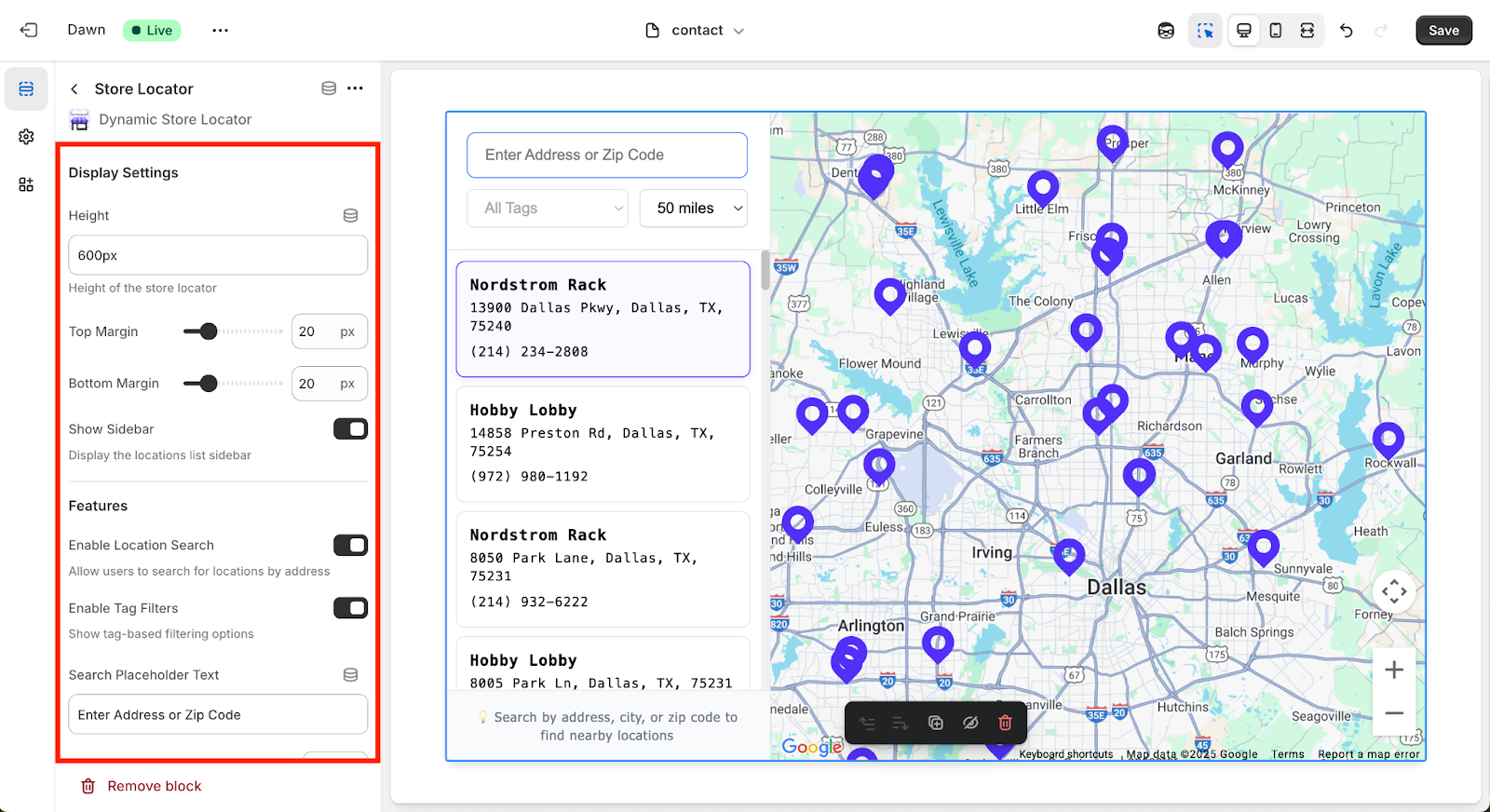The image size is (1490, 812).
Task: Click the map pin near Irving
Action: pos(1068,557)
